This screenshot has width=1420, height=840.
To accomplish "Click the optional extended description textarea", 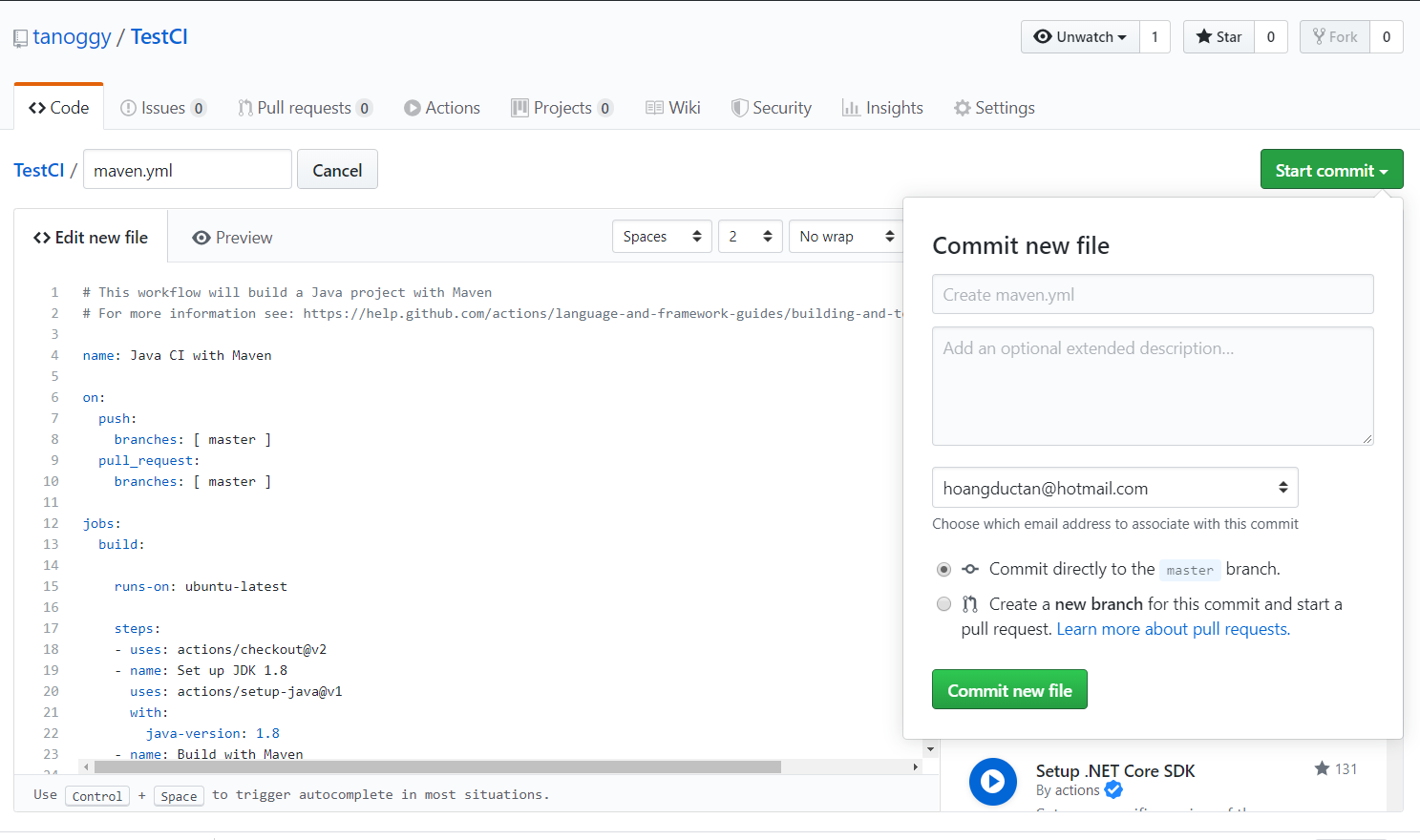I will click(x=1153, y=386).
